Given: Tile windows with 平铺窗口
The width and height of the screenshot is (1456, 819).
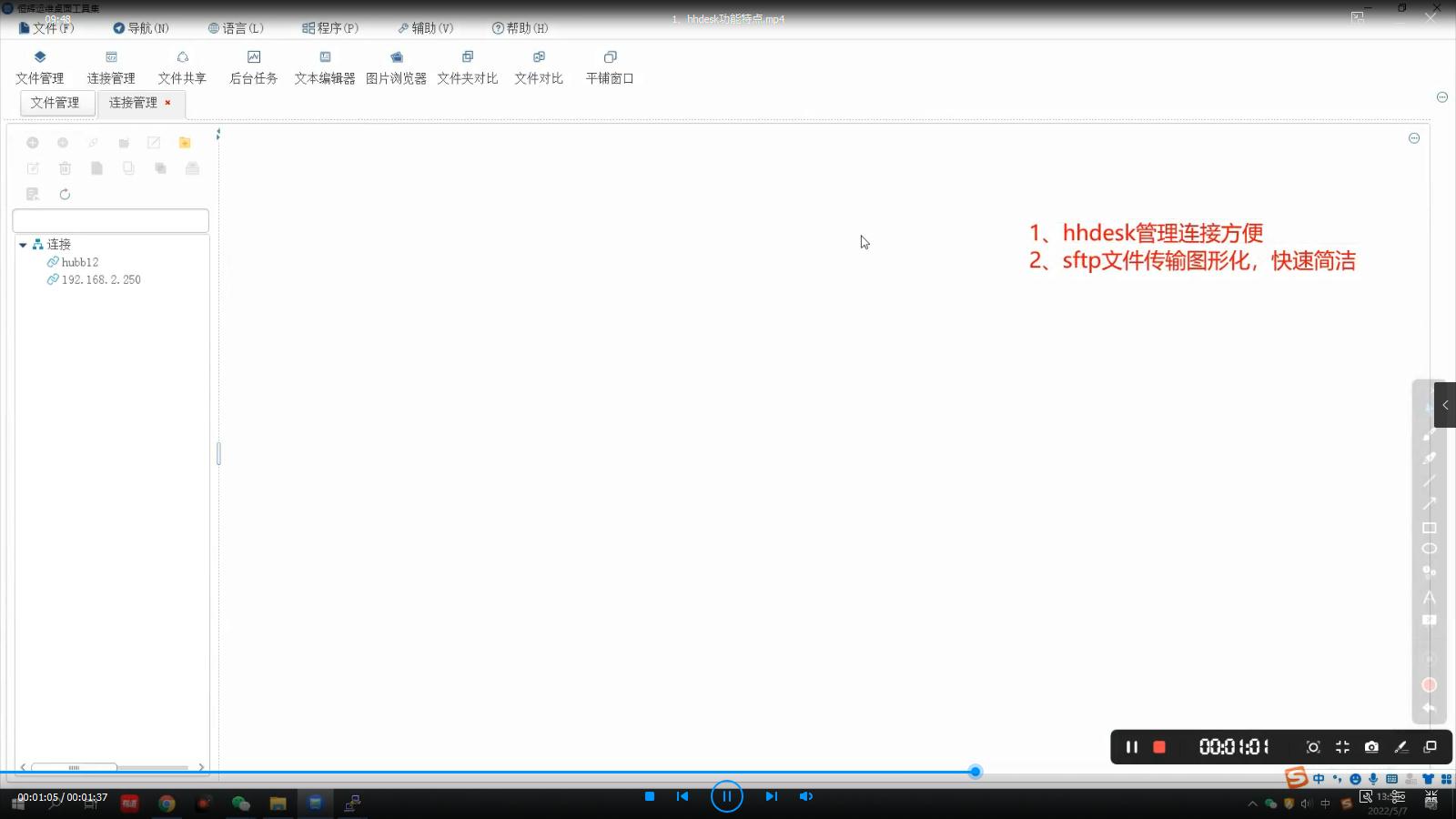Looking at the screenshot, I should 610,68.
